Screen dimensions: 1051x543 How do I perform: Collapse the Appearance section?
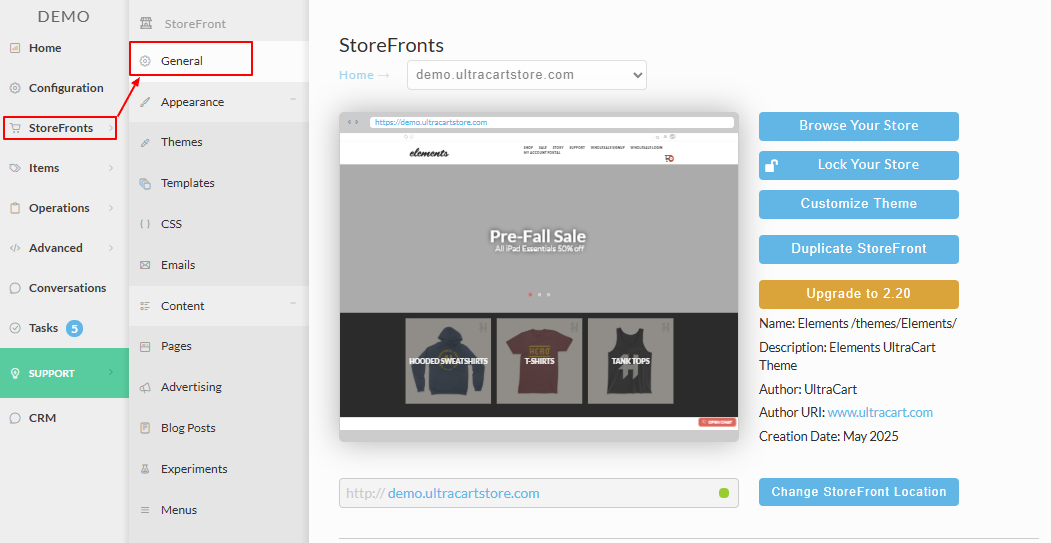coord(293,100)
